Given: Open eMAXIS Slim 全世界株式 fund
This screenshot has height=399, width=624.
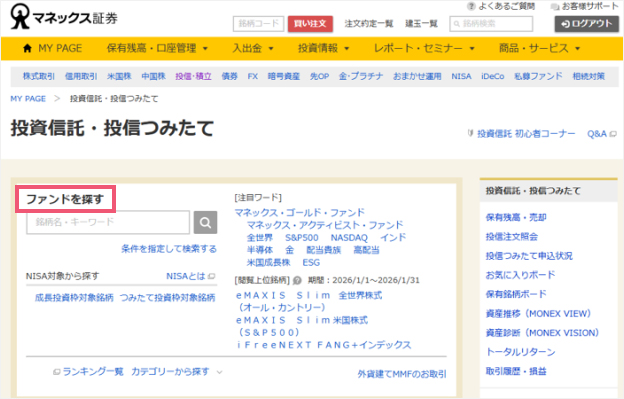Looking at the screenshot, I should 309,302.
